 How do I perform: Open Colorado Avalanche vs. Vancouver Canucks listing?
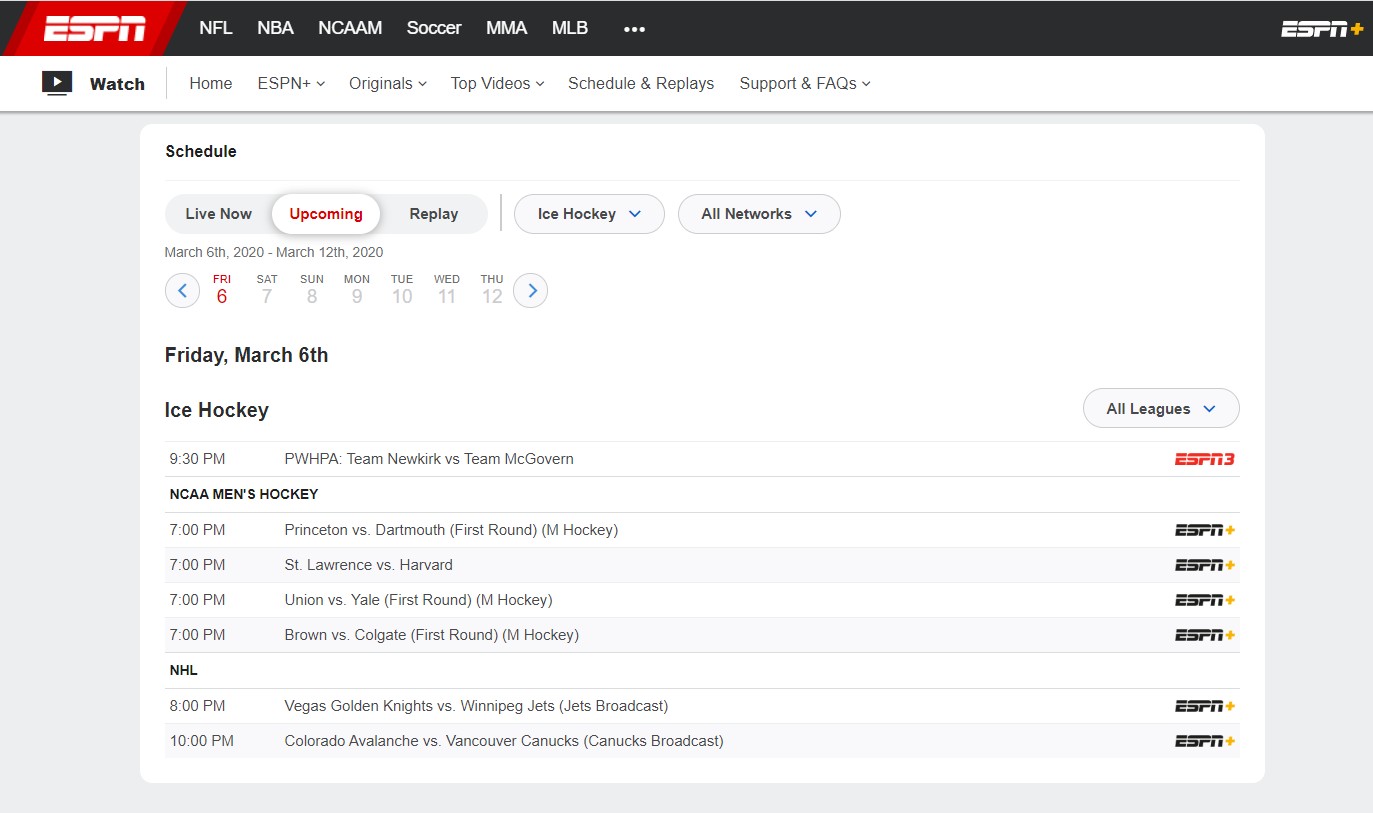click(x=504, y=741)
